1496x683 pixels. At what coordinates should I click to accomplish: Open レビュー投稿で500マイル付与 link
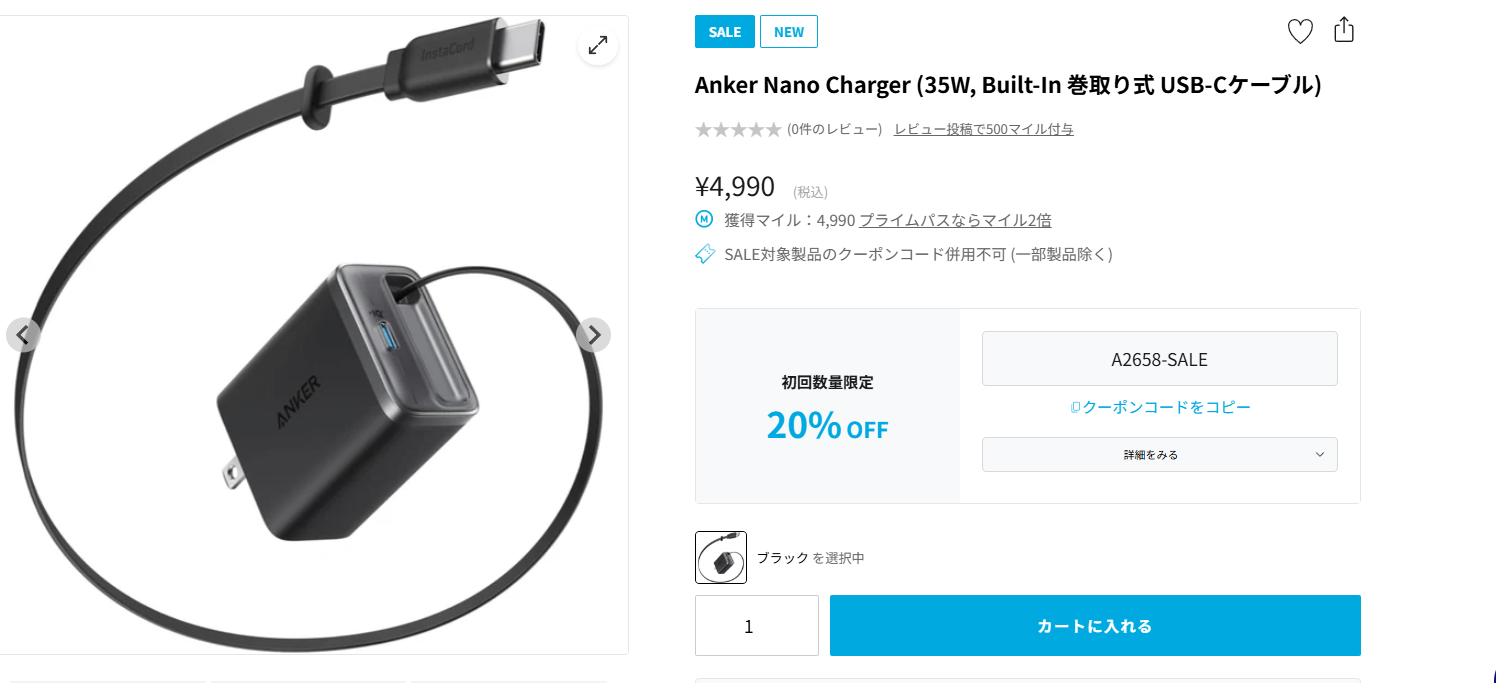pos(984,129)
